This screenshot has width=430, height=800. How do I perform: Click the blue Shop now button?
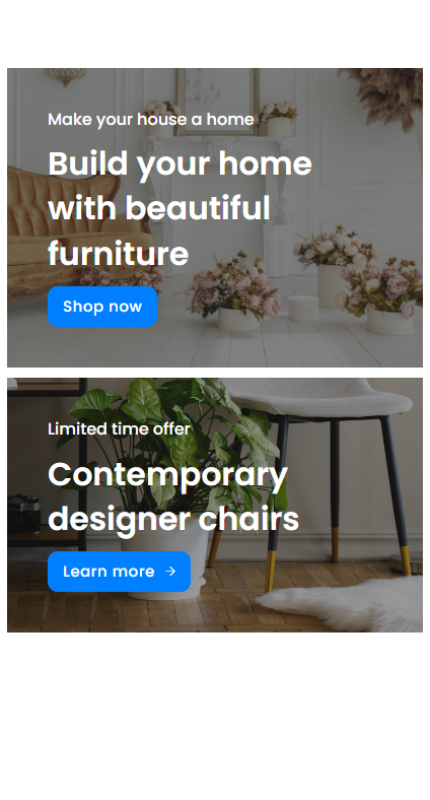coord(102,306)
